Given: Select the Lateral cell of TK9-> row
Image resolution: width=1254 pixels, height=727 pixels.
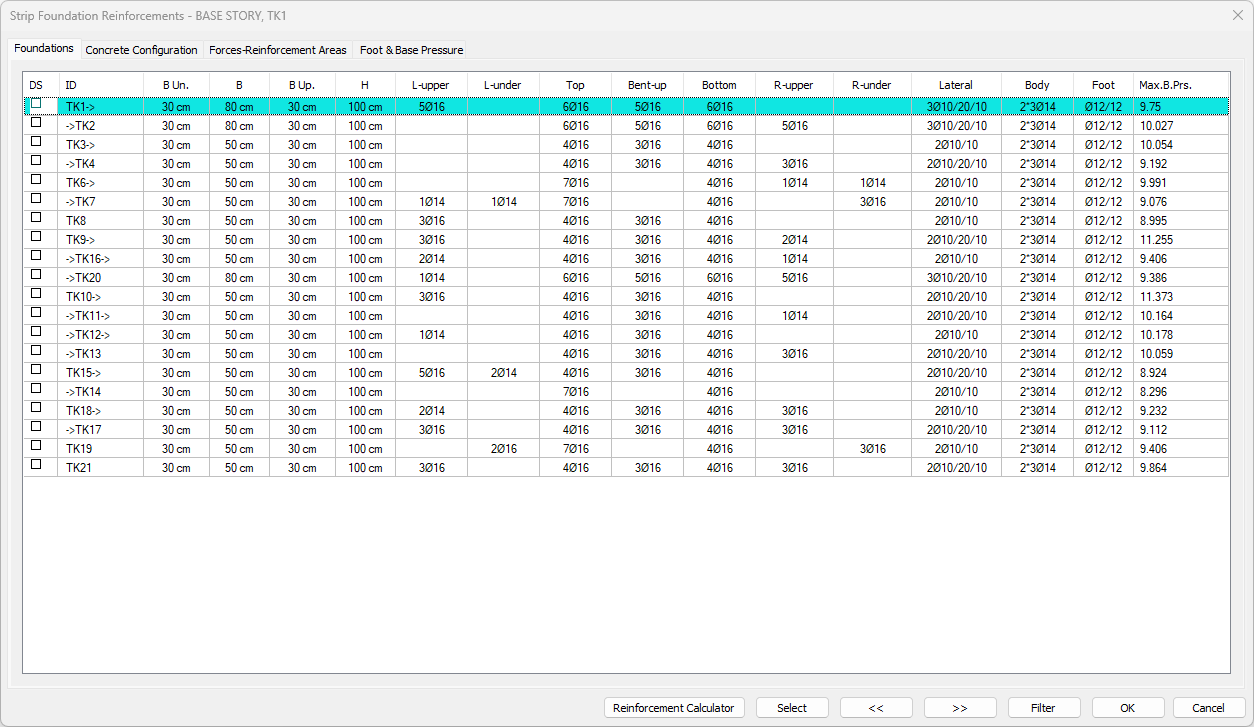Looking at the screenshot, I should click(x=956, y=240).
